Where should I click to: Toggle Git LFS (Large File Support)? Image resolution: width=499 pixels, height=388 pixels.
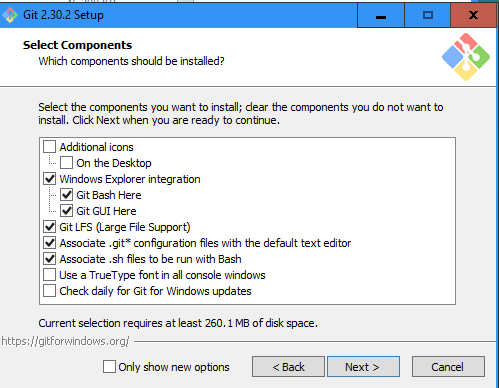50,227
